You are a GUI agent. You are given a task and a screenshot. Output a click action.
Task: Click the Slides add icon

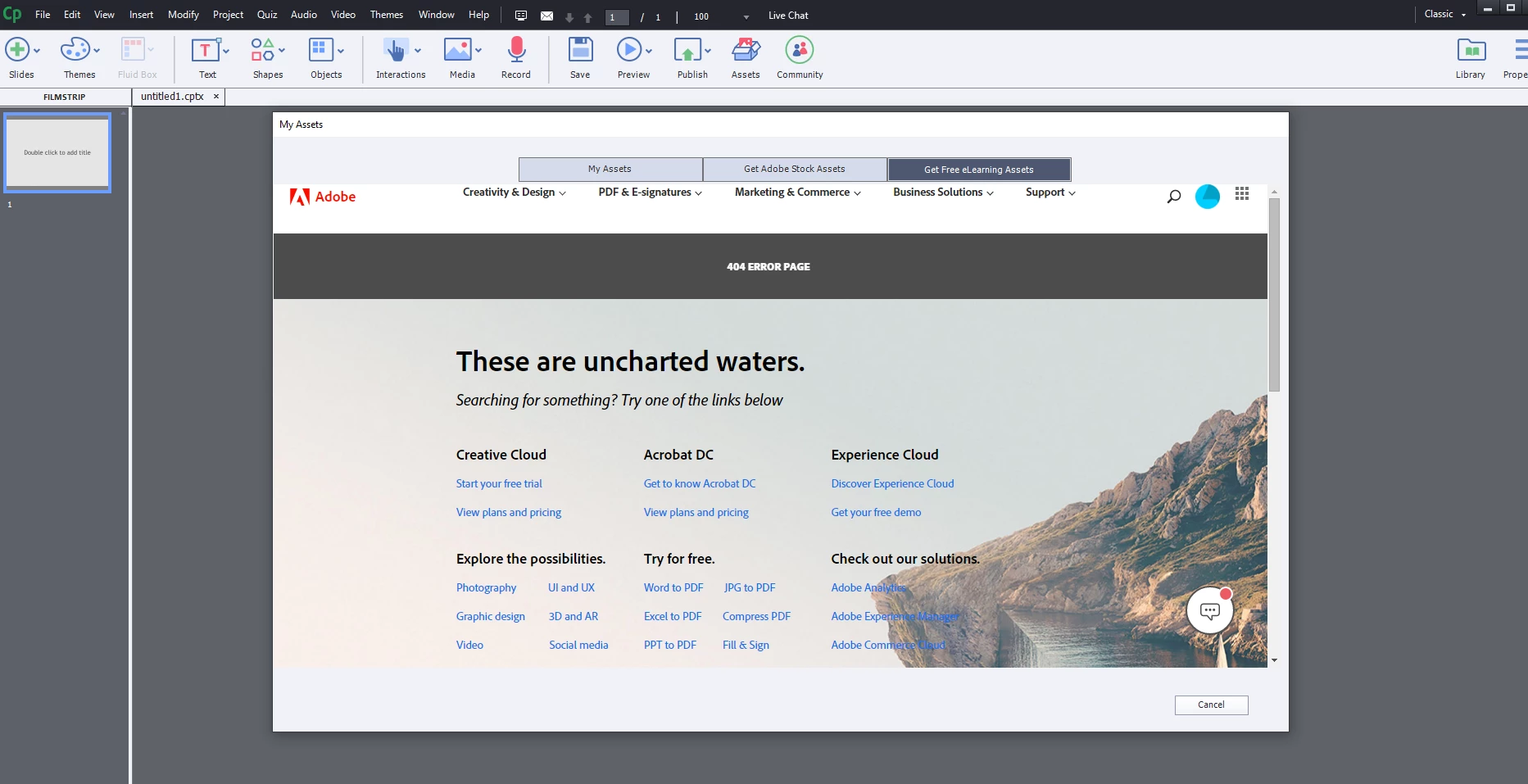(x=17, y=50)
